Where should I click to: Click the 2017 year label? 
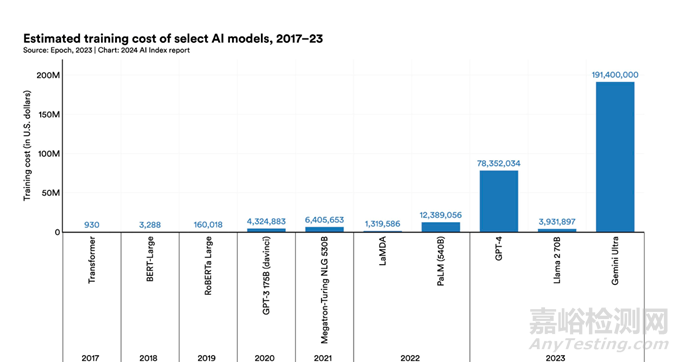[x=90, y=358]
